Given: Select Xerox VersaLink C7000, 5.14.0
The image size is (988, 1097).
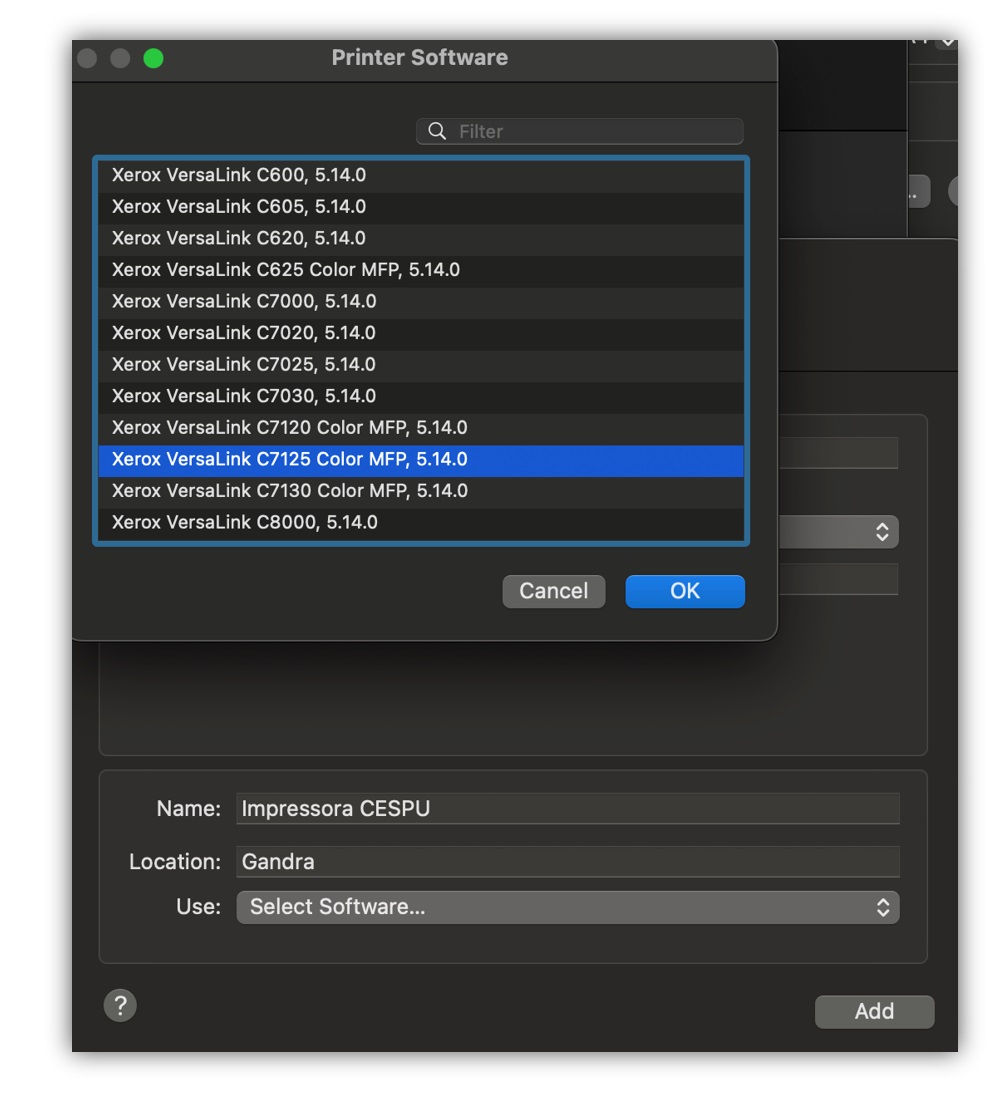Looking at the screenshot, I should point(421,301).
